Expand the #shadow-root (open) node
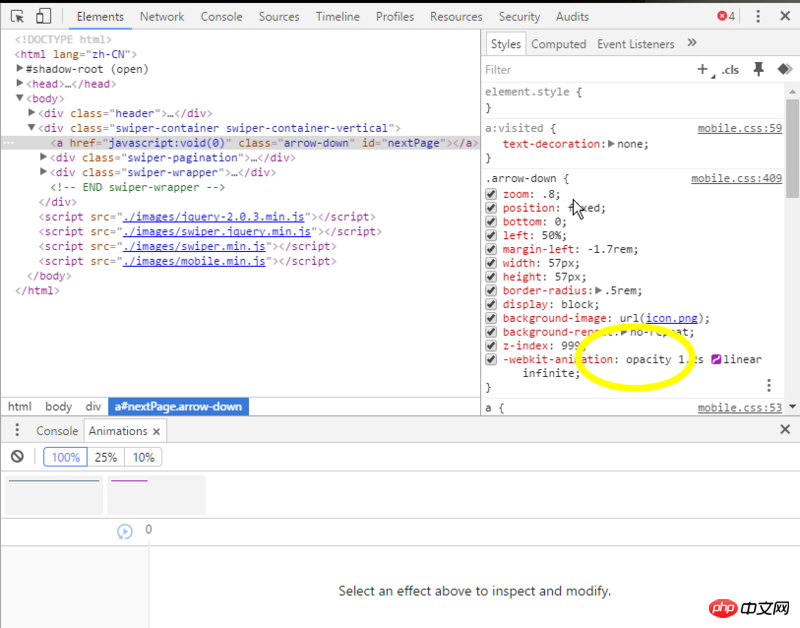 20,68
